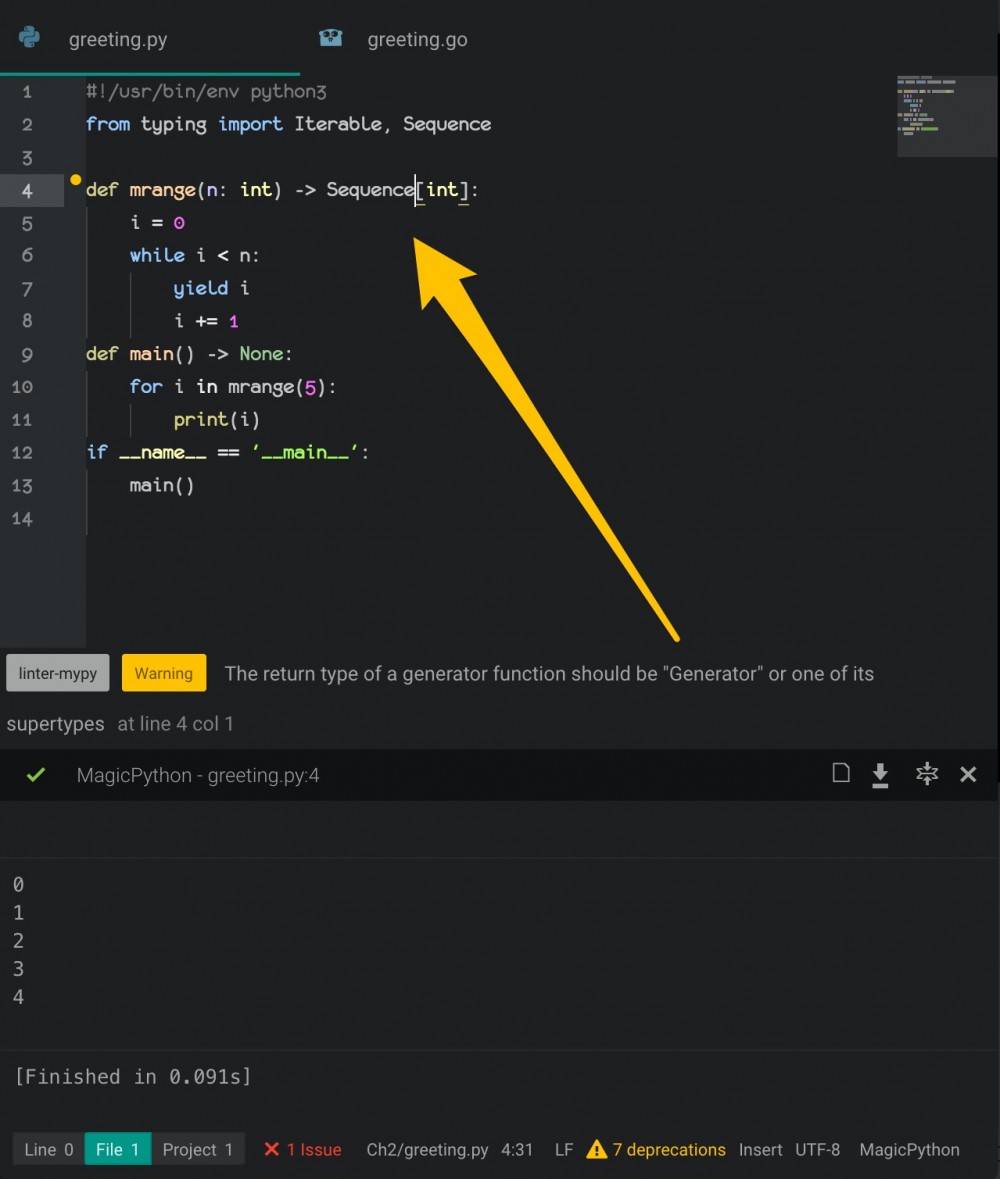Switch to the greeting.go tab

pyautogui.click(x=417, y=39)
